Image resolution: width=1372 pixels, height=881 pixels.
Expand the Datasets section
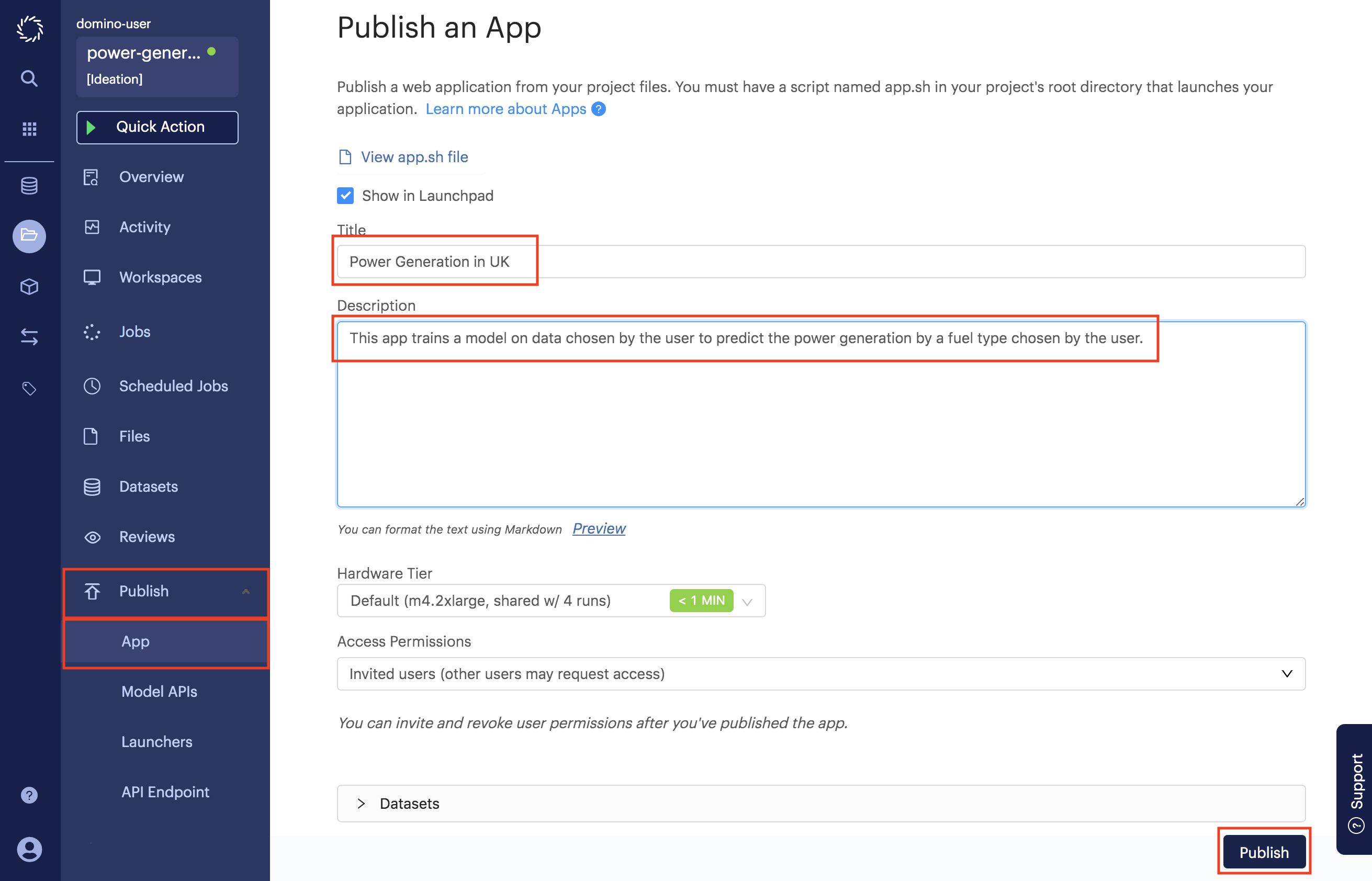tap(363, 803)
